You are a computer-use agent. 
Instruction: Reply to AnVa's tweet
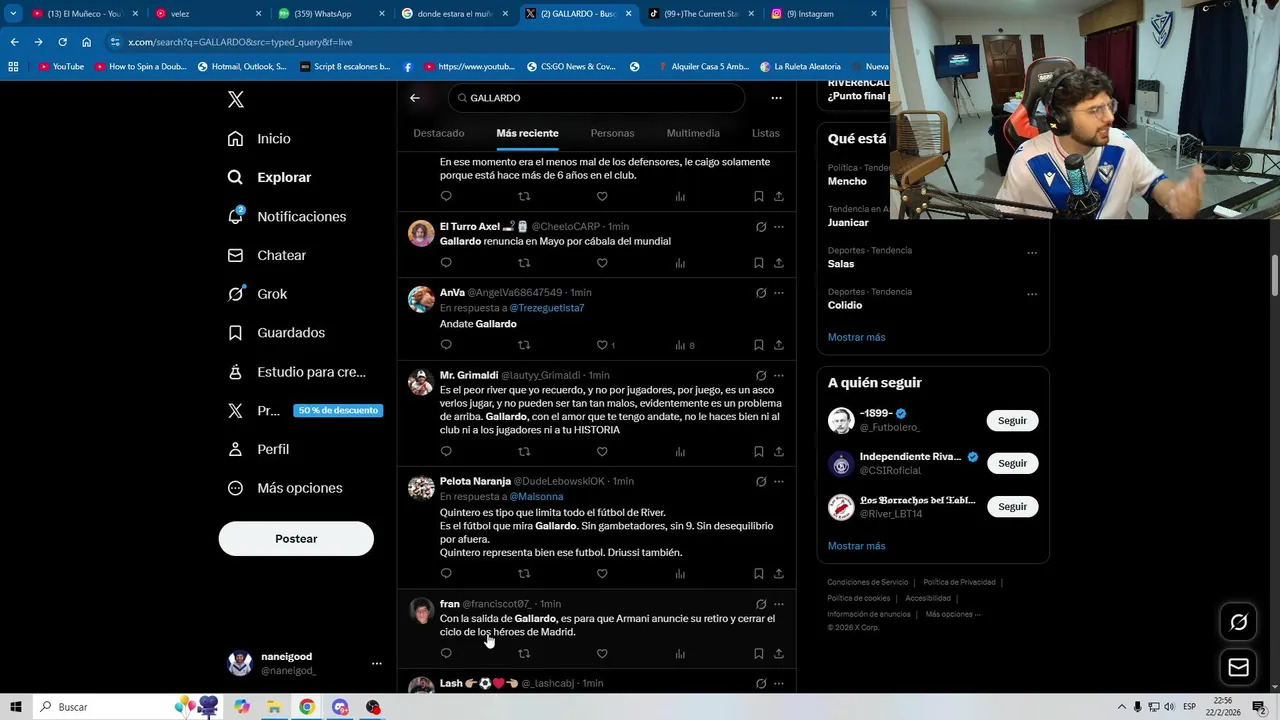point(446,345)
